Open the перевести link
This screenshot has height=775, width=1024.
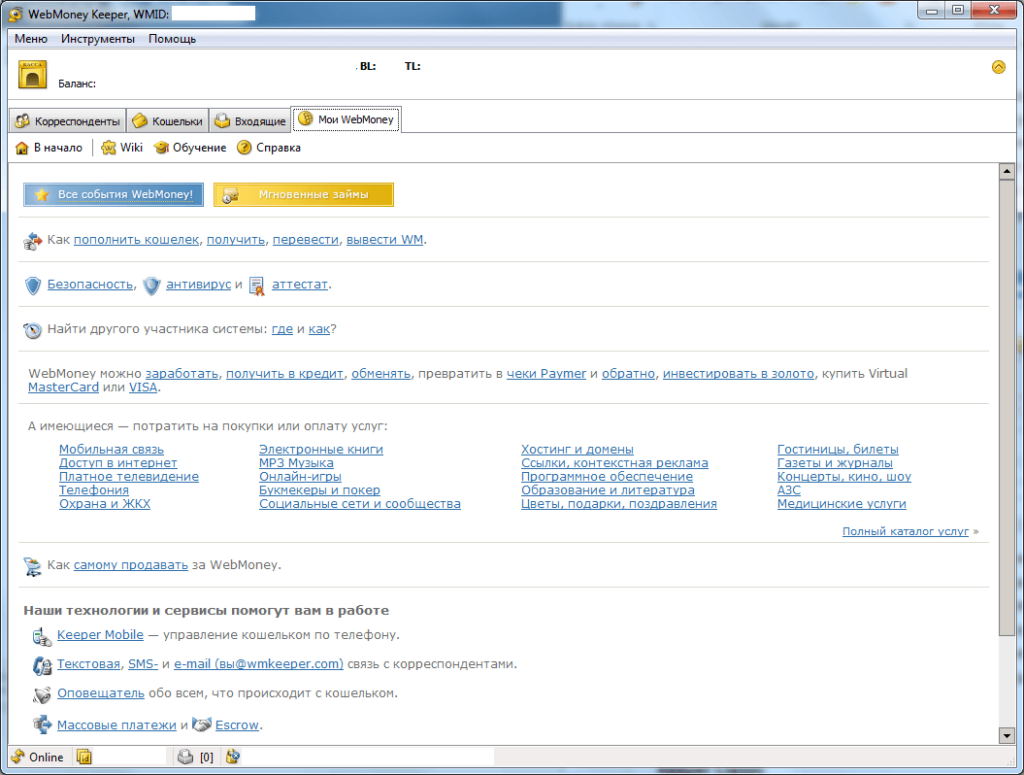306,240
